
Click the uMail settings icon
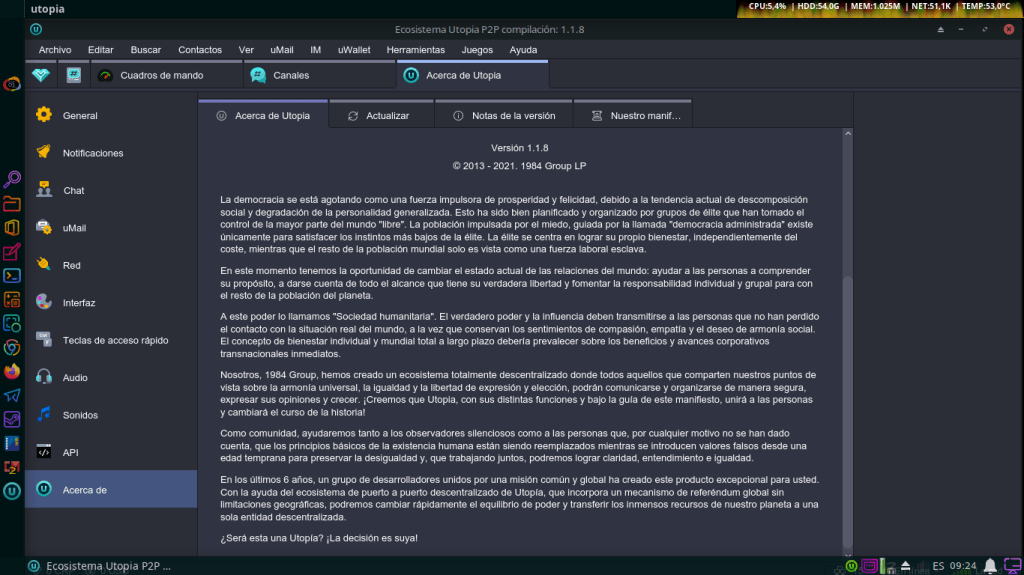tap(44, 227)
